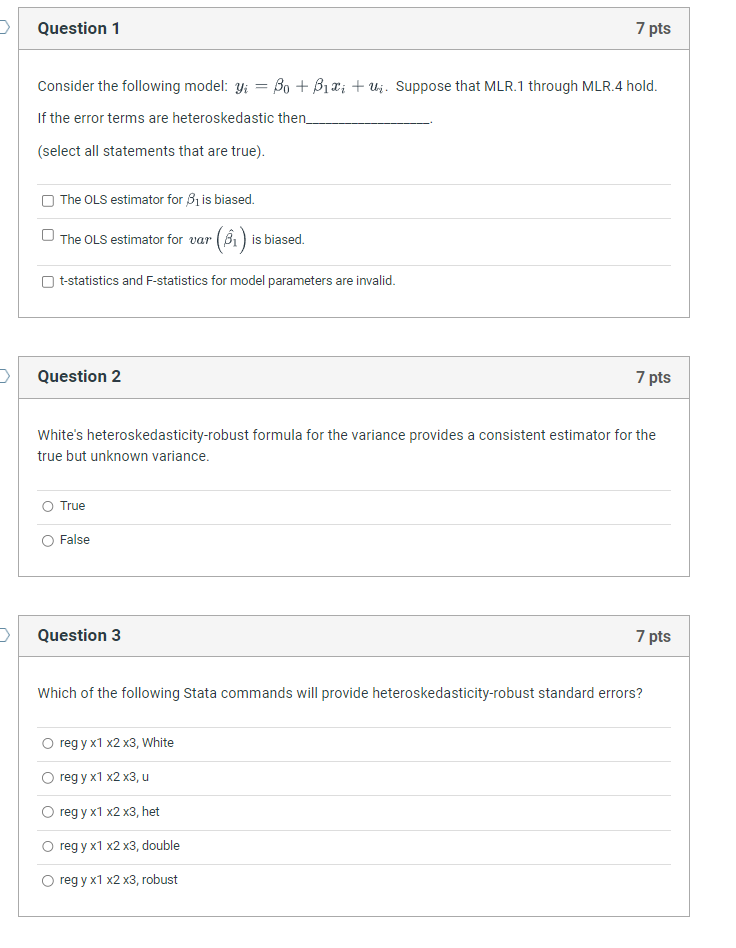Click the '7 pts' label on Question 1
The height and width of the screenshot is (948, 736).
[653, 28]
